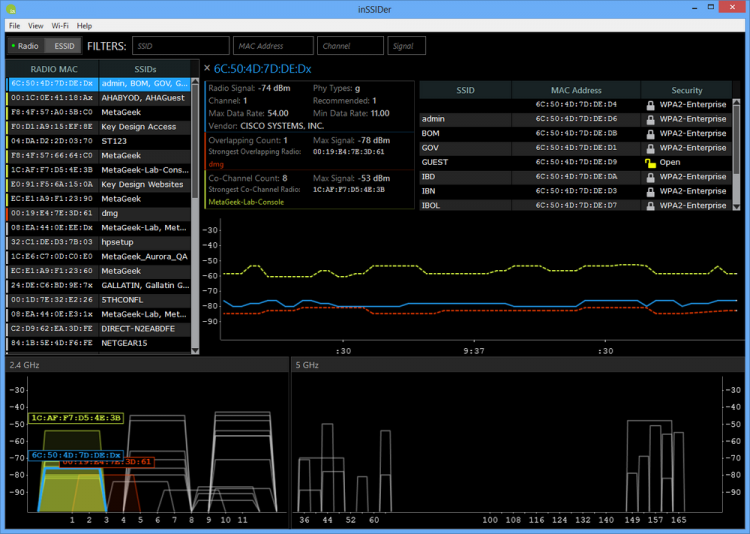Click the MAC Address filter field
Image resolution: width=750 pixels, height=534 pixels.
coord(273,46)
